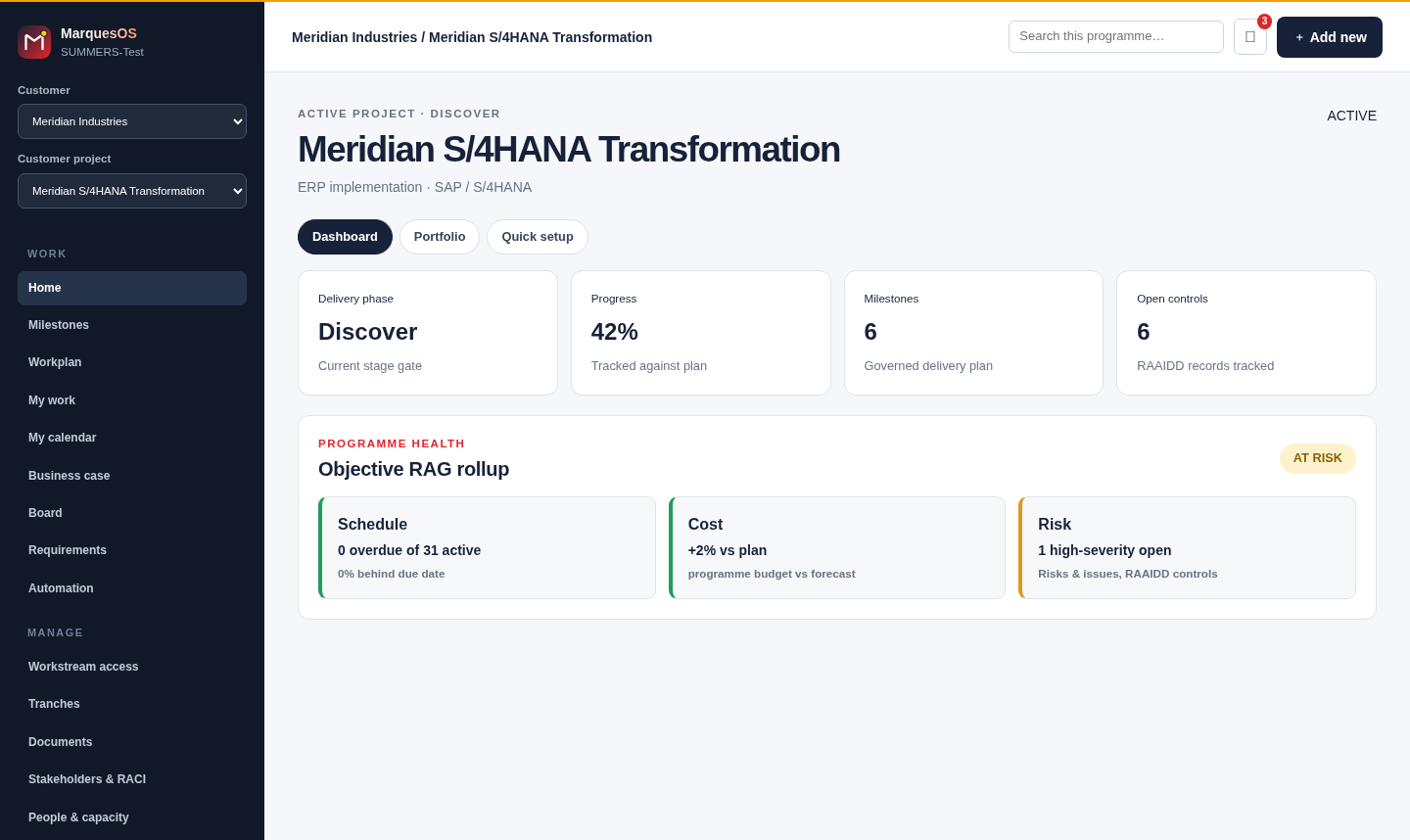
Task: Click the AT RISK status badge
Action: pyautogui.click(x=1318, y=458)
